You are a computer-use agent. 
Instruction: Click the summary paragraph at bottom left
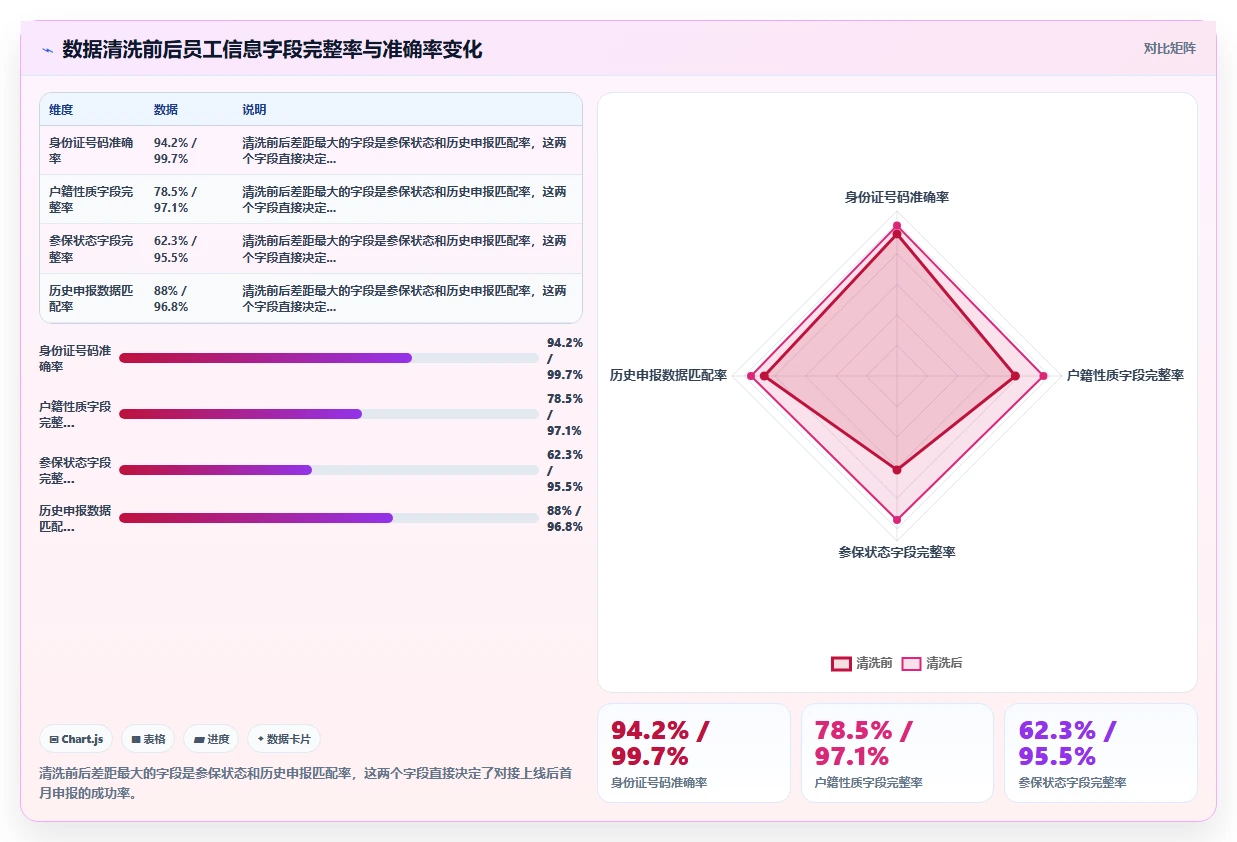coord(306,783)
